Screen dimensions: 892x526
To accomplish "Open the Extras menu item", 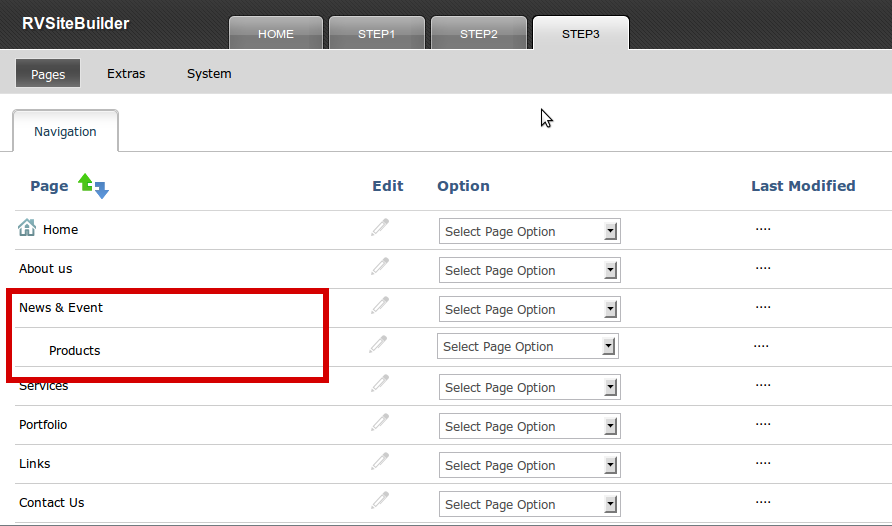I will pyautogui.click(x=126, y=73).
